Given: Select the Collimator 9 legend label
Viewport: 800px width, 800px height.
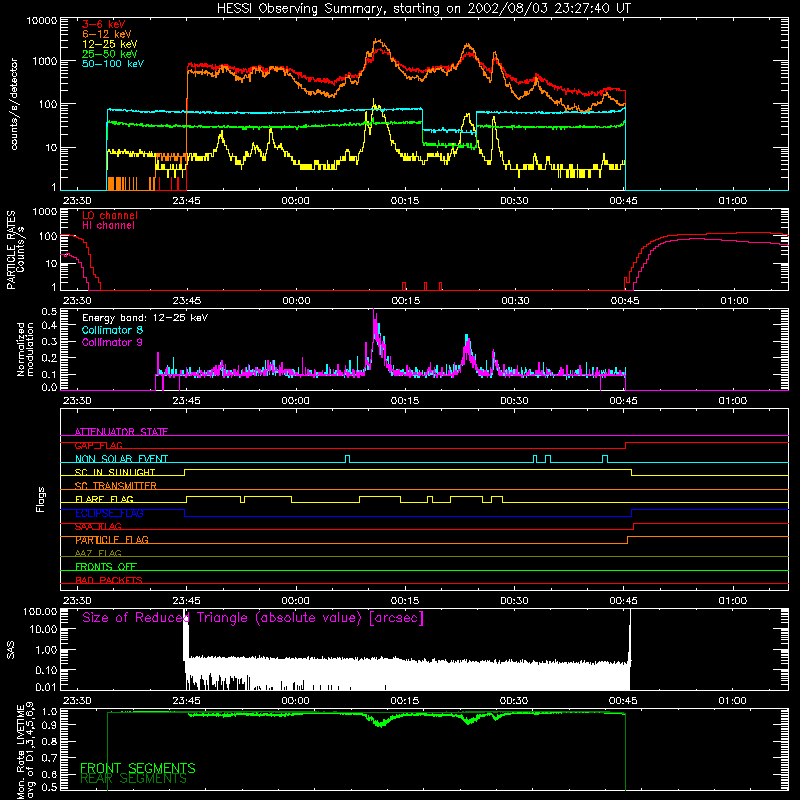Looking at the screenshot, I should point(112,342).
